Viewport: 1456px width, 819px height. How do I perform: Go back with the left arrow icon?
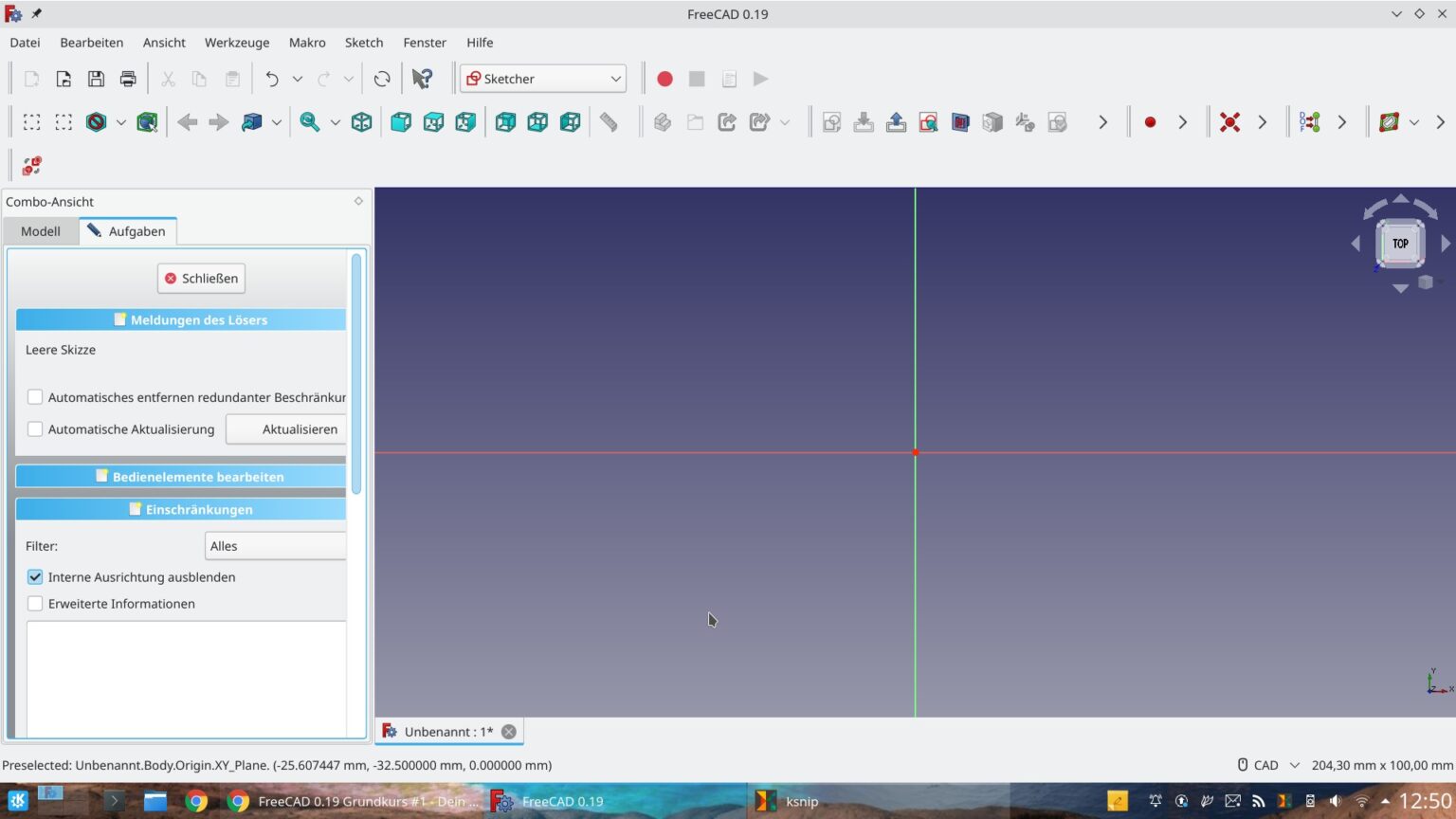pyautogui.click(x=187, y=122)
